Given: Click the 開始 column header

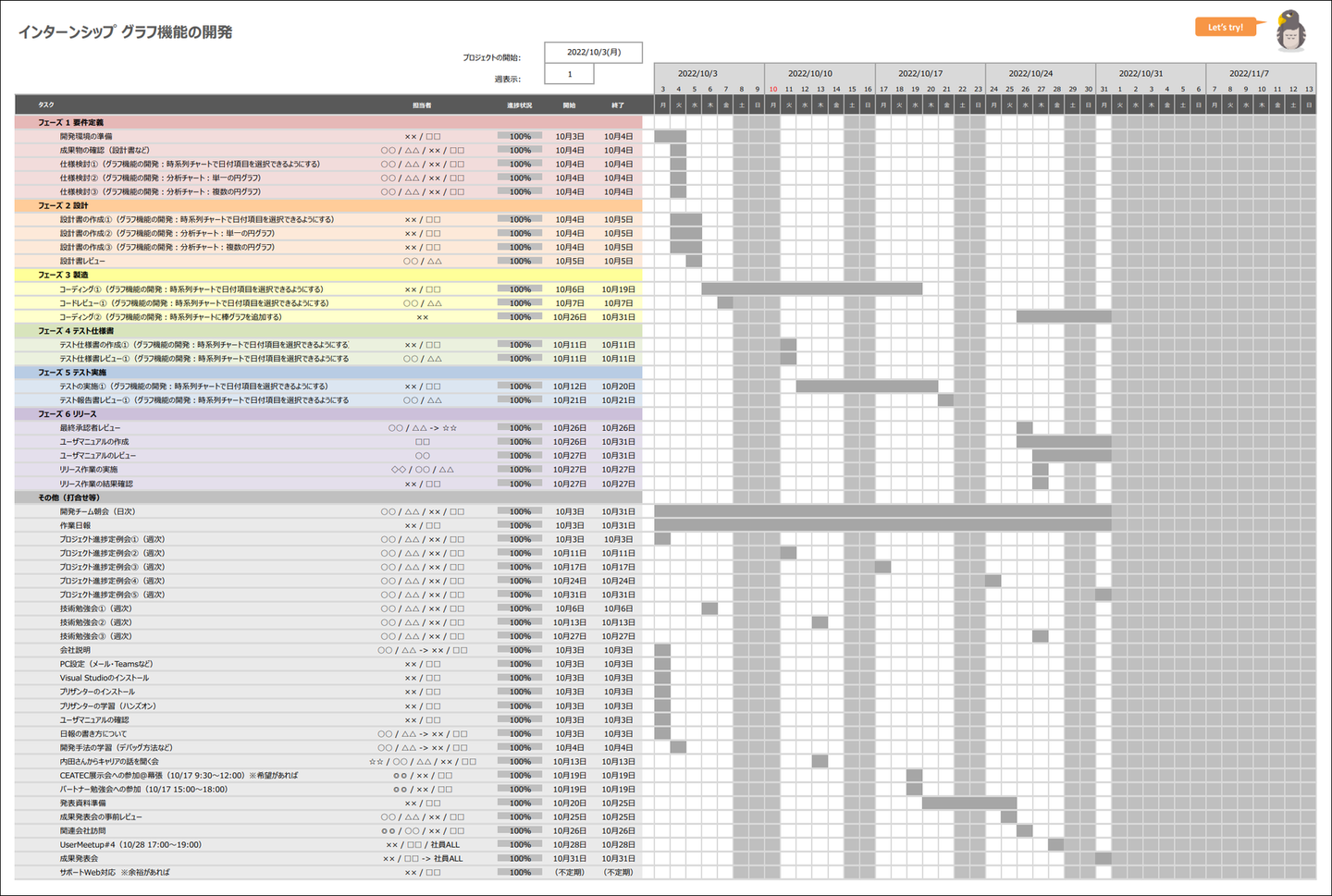Looking at the screenshot, I should [569, 105].
